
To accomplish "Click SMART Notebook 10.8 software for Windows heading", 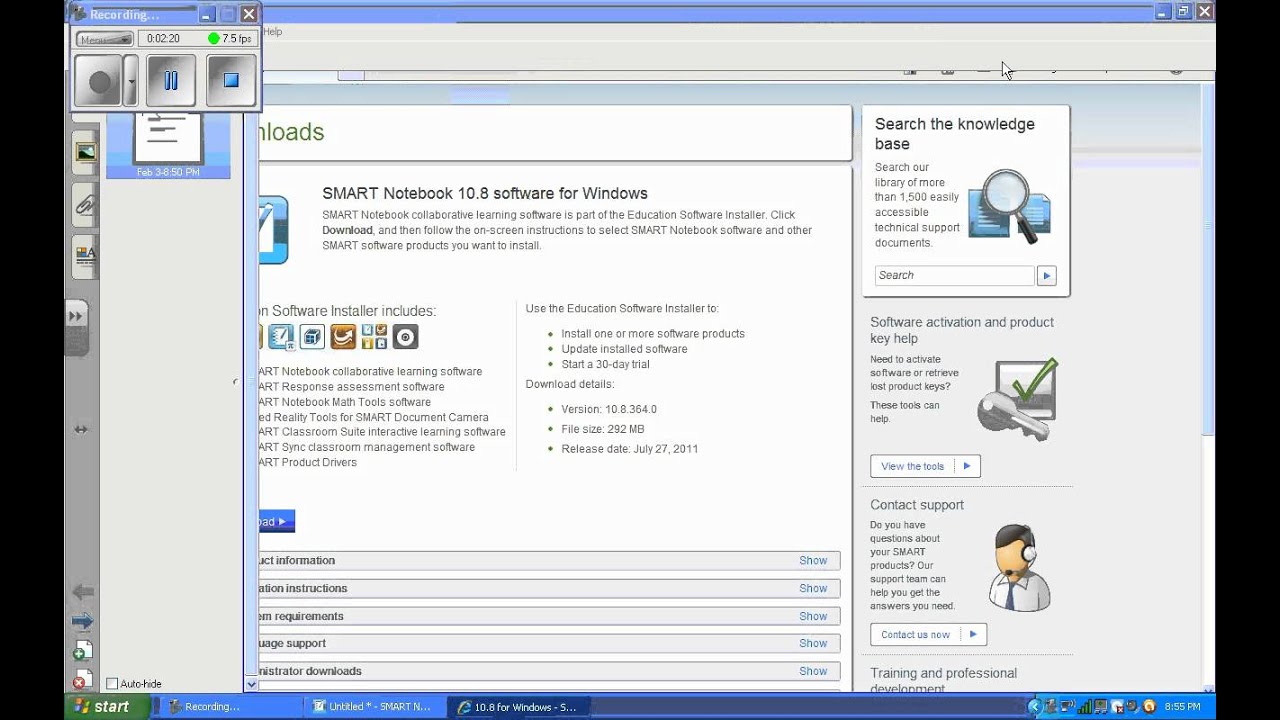I will [x=485, y=194].
